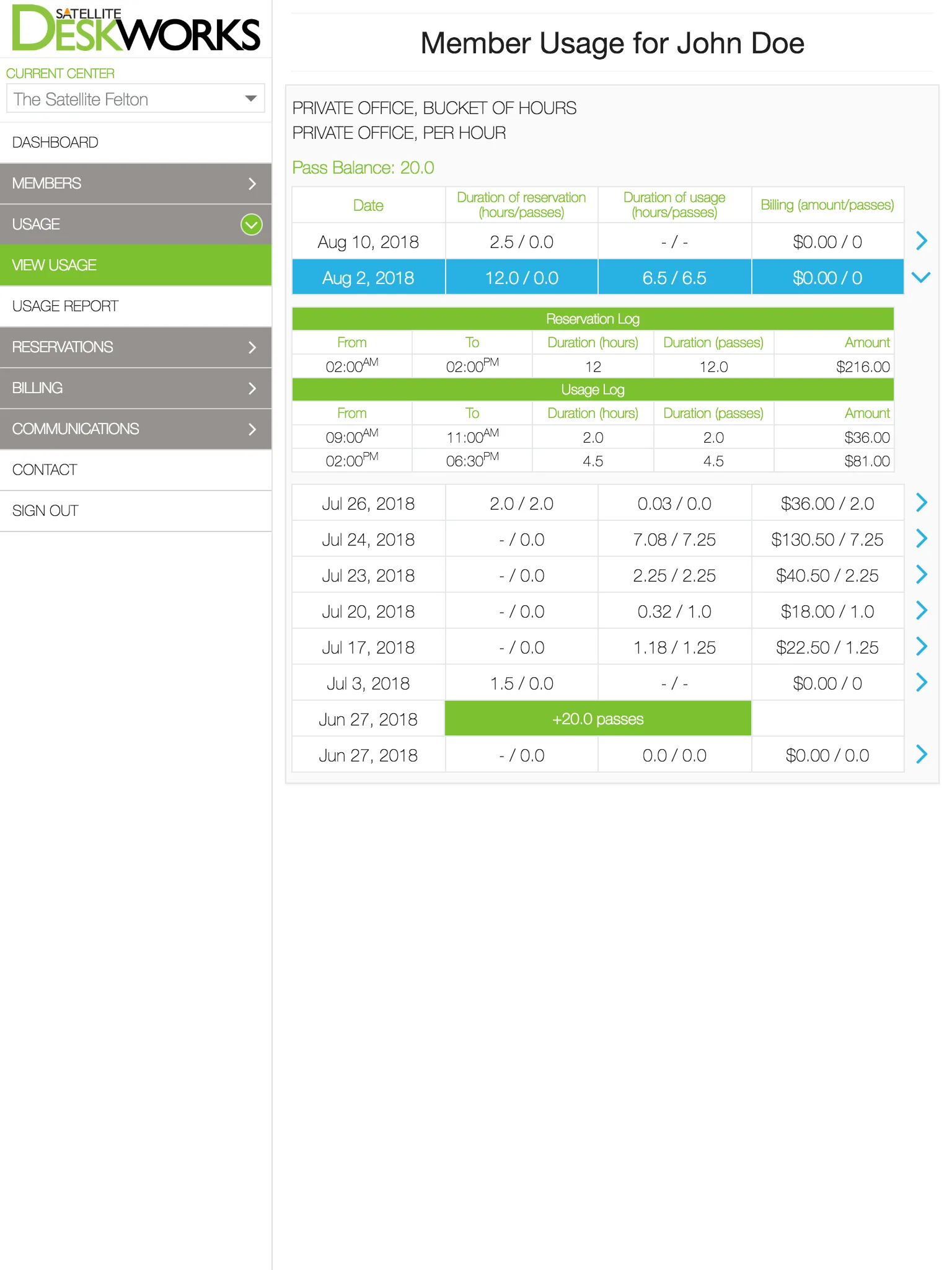952x1270 pixels.
Task: Expand the last Jun 27, 2018 row chevron
Action: (x=922, y=754)
